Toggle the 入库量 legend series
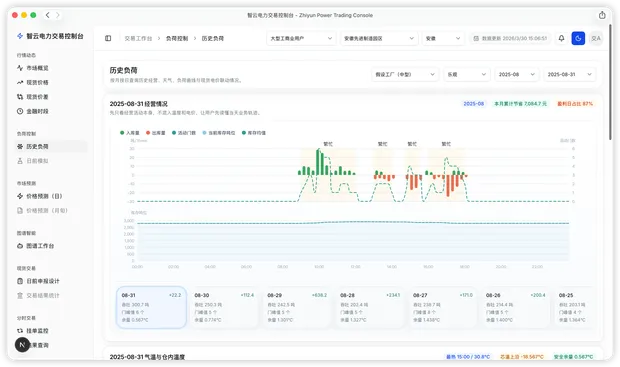 coord(130,133)
